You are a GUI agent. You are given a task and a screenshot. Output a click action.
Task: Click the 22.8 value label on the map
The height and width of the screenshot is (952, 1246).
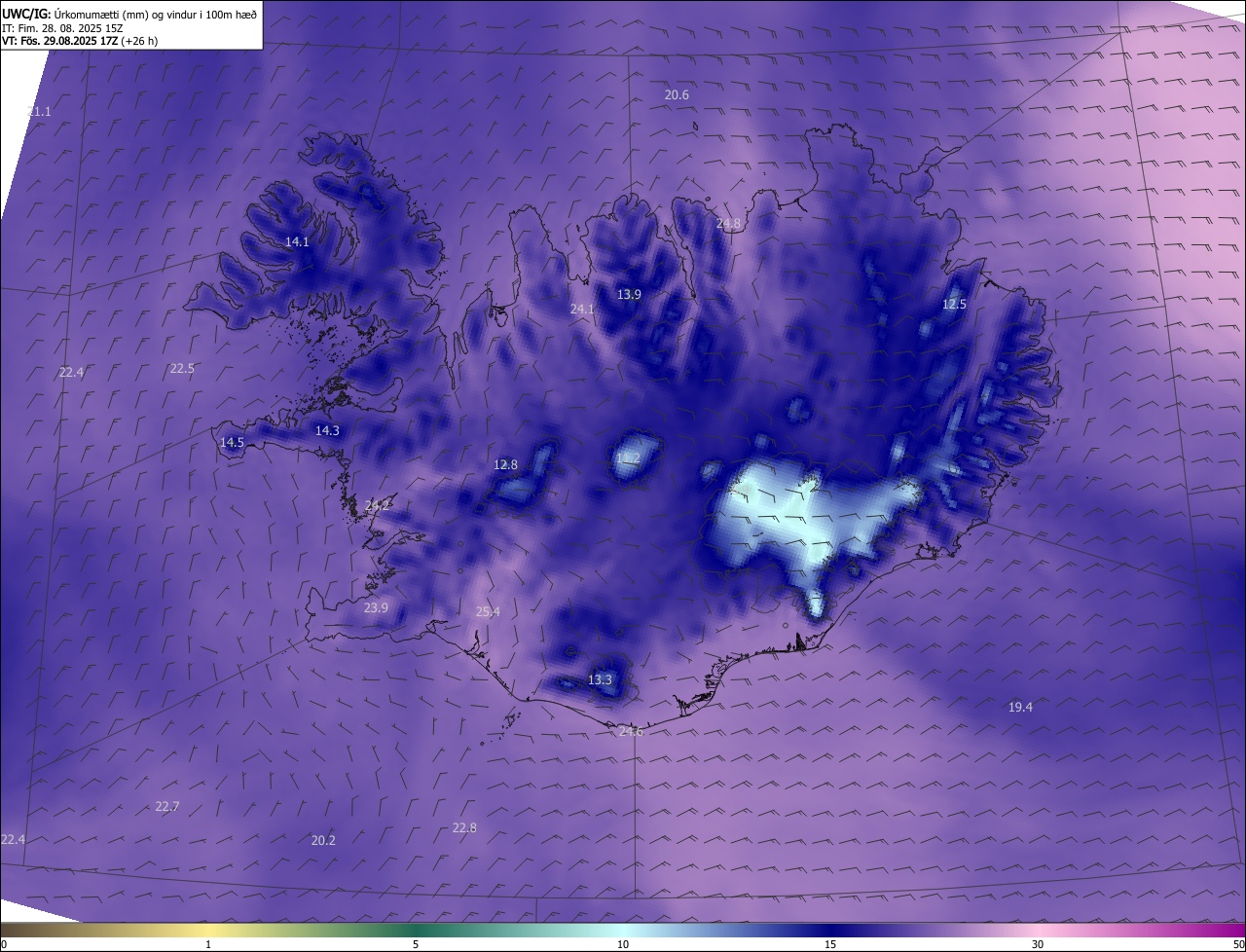pos(464,827)
